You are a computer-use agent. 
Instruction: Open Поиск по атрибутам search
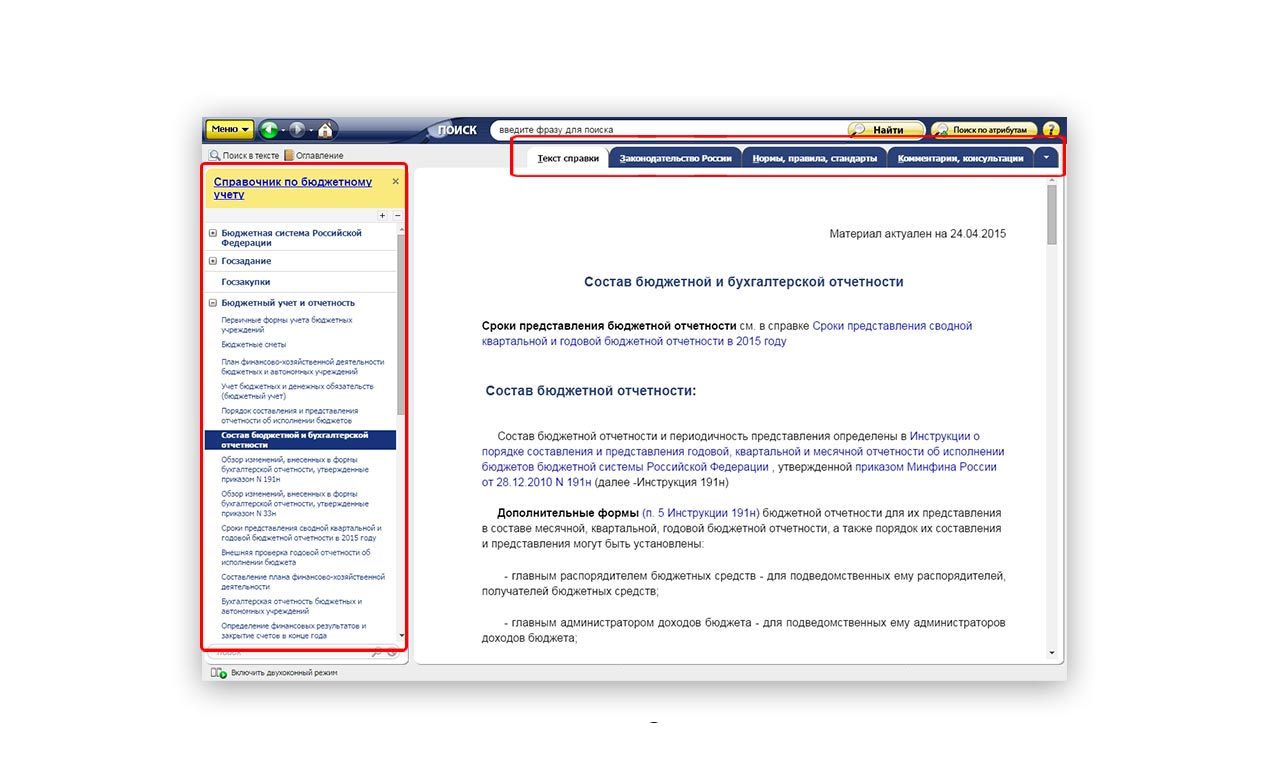983,129
